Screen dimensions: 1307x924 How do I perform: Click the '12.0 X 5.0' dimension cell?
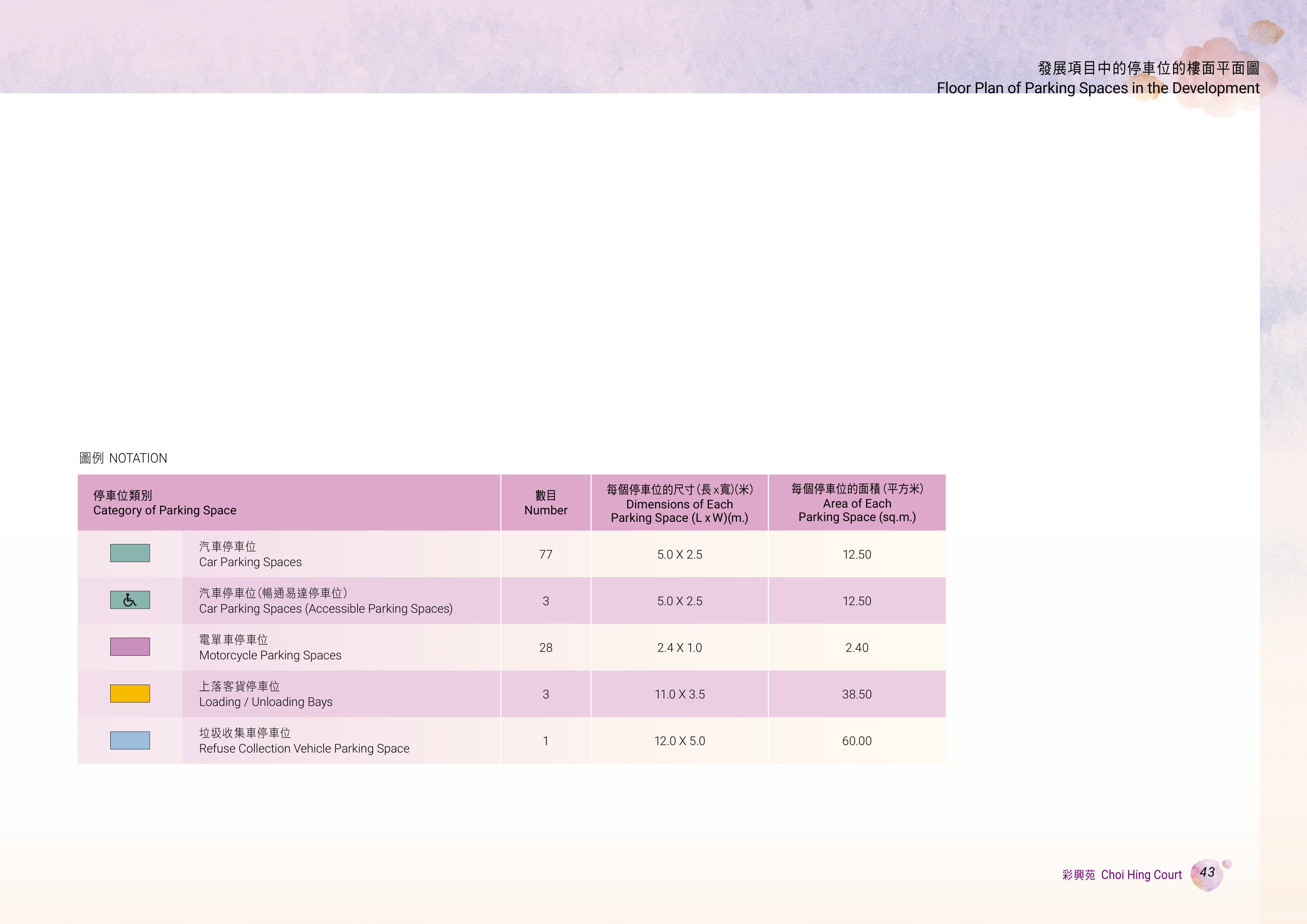(680, 741)
